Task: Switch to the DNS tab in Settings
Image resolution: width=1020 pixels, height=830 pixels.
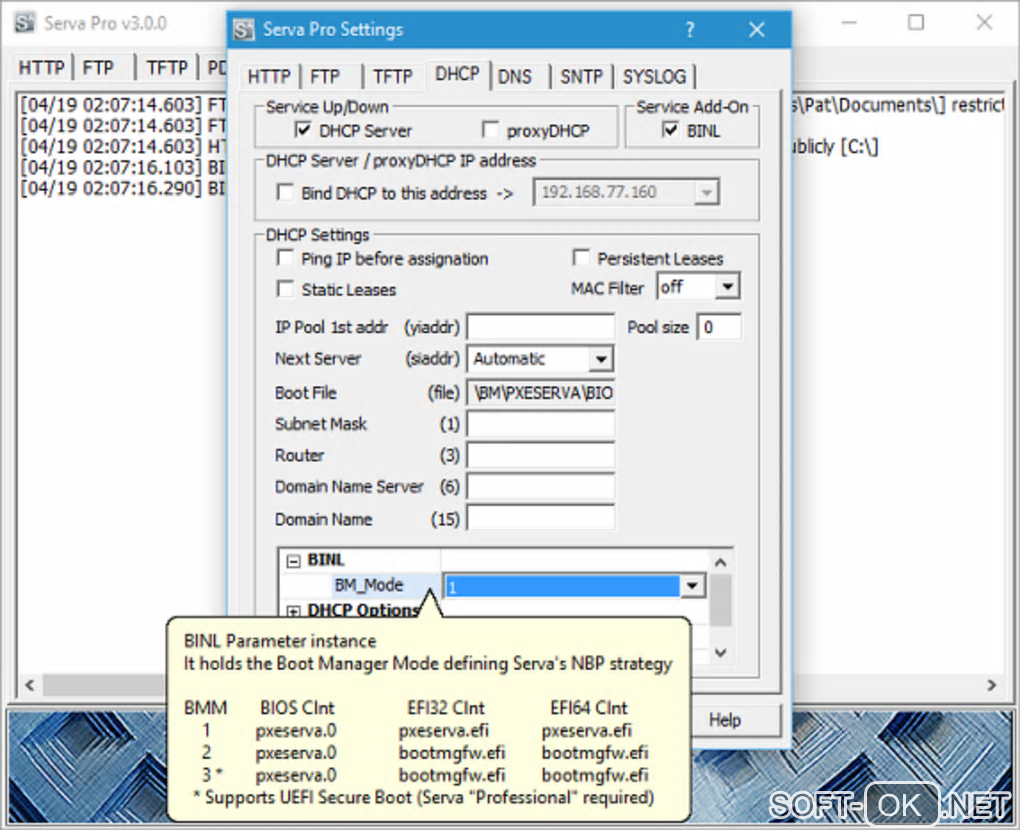Action: (515, 77)
